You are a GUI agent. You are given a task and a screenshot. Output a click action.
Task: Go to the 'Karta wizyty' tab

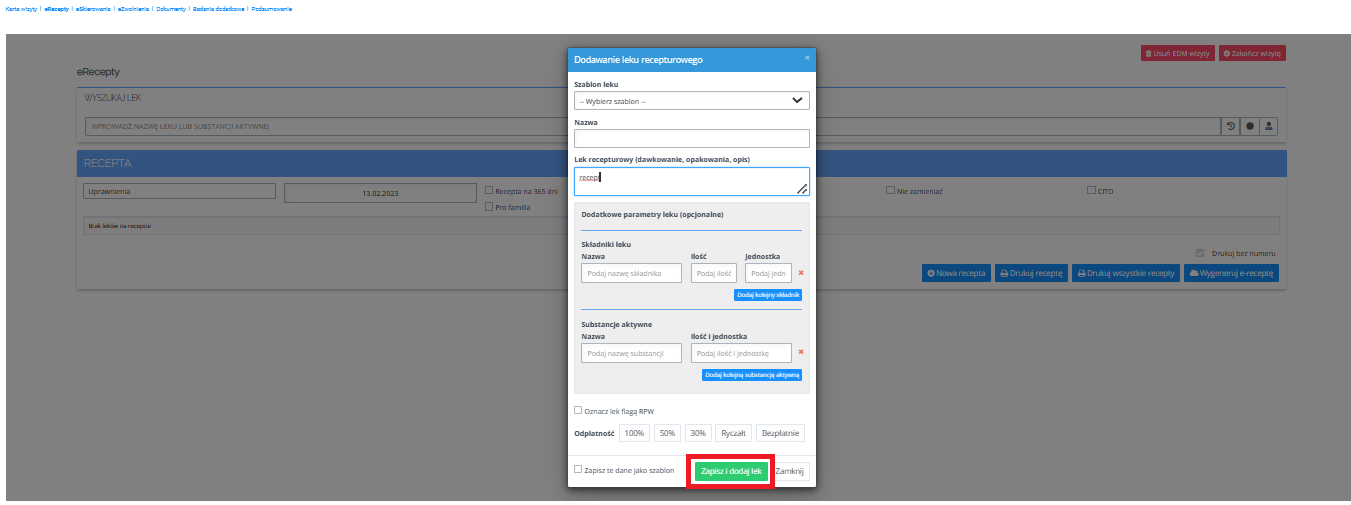click(x=22, y=8)
